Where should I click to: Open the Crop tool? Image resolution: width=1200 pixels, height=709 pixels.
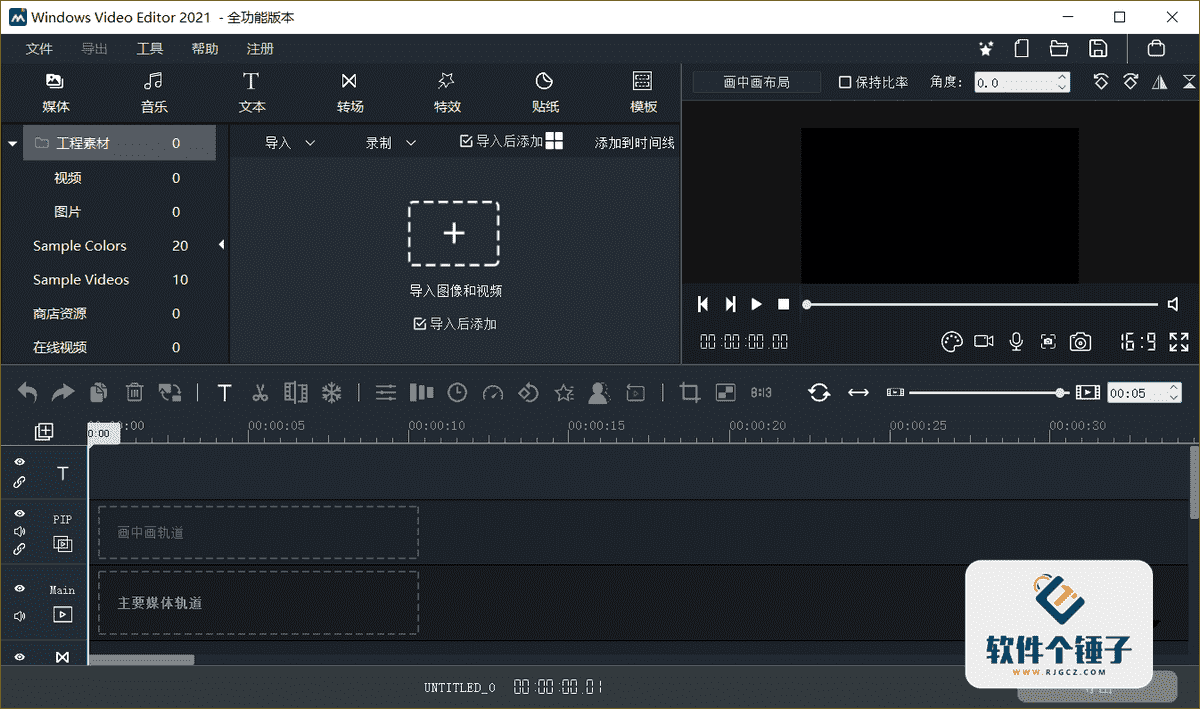[689, 392]
